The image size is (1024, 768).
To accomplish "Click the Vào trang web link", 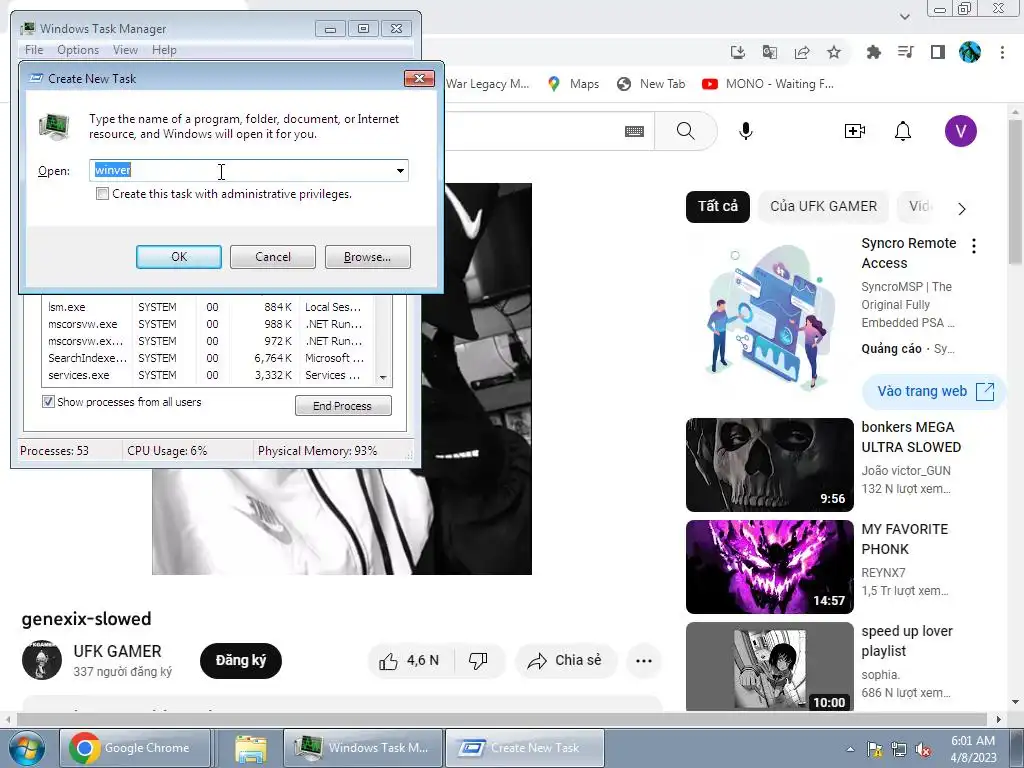I will [x=933, y=391].
